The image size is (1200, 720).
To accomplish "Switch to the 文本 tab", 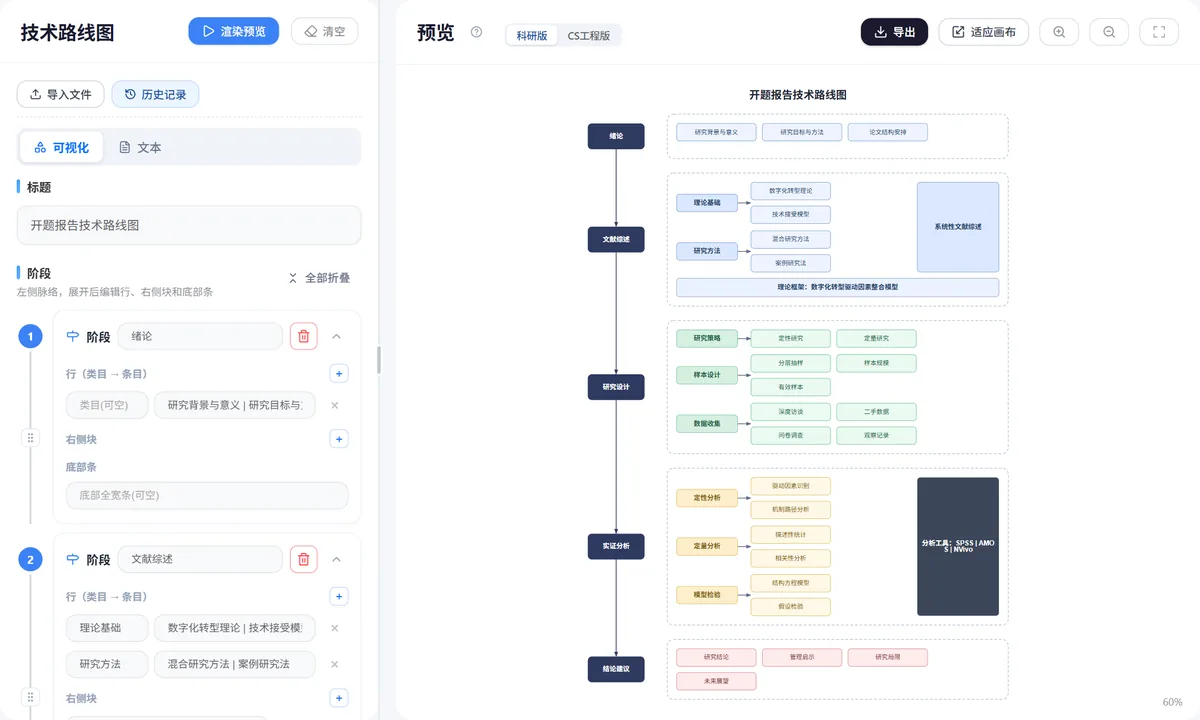I will pos(140,147).
